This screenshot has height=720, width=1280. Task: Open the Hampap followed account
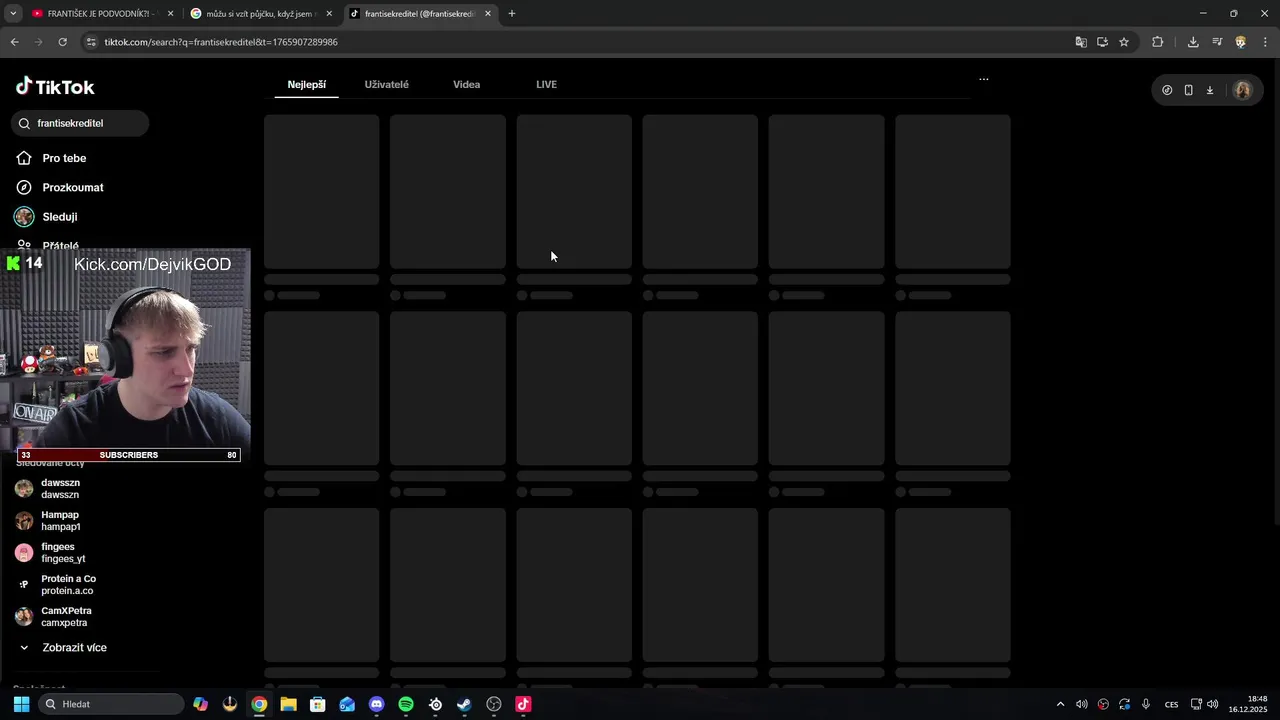point(60,521)
